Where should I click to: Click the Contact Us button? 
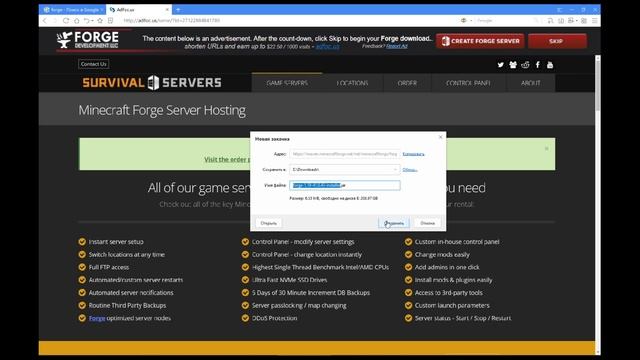[x=93, y=64]
